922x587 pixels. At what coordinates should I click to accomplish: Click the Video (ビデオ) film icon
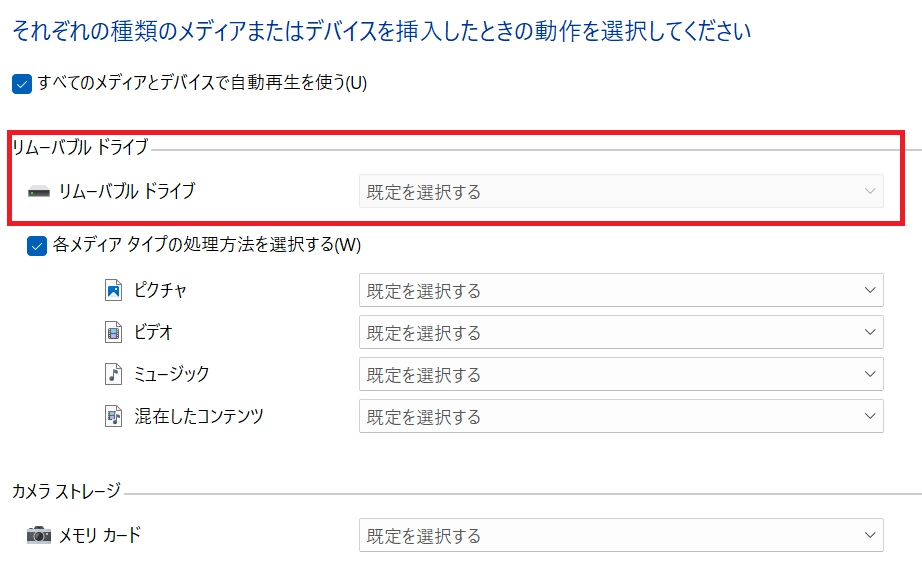pyautogui.click(x=113, y=333)
